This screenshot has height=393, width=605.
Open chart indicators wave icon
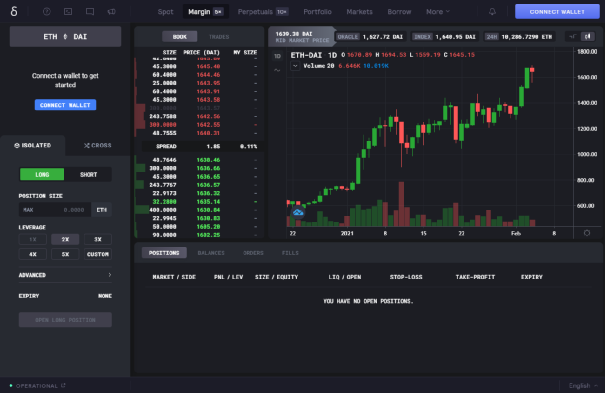click(x=277, y=70)
